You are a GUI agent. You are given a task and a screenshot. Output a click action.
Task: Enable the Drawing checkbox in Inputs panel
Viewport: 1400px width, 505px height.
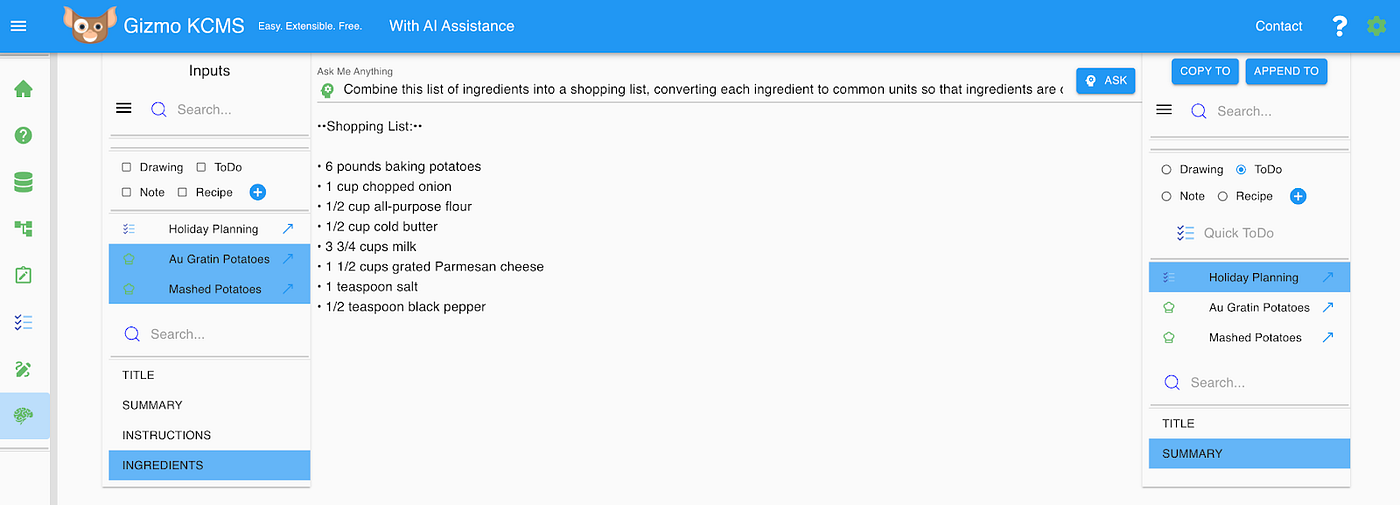[127, 167]
